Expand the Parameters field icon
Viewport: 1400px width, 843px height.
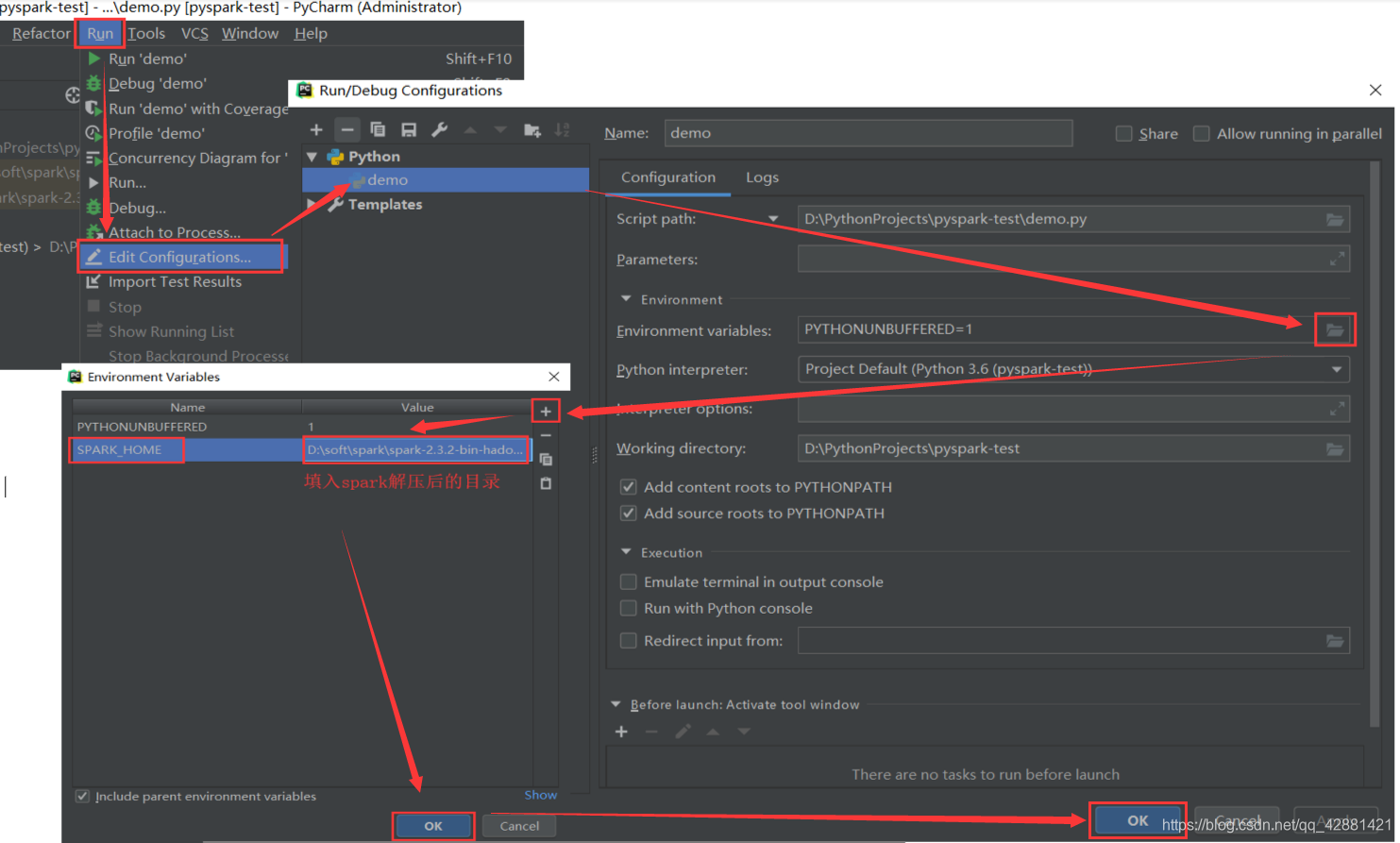click(1337, 259)
